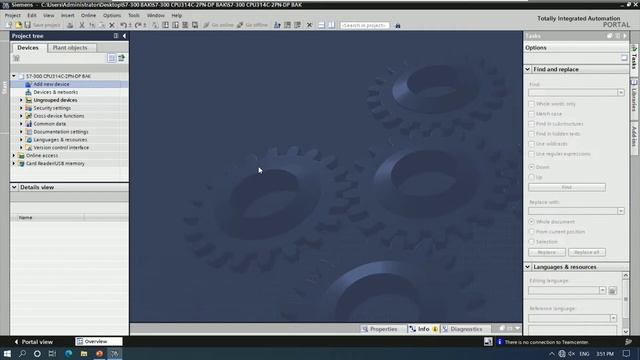Collapse the S7-300 CPU314C-2PN-DP BAK project node
This screenshot has height=360, width=640.
[14, 76]
